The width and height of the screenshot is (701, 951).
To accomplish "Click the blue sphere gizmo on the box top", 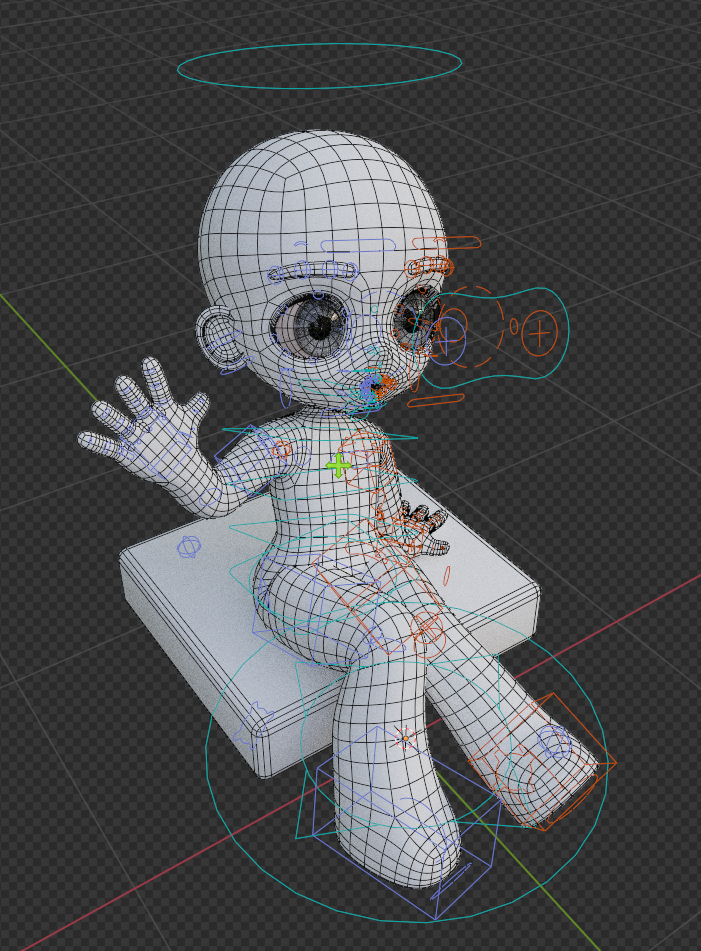I will pyautogui.click(x=189, y=547).
